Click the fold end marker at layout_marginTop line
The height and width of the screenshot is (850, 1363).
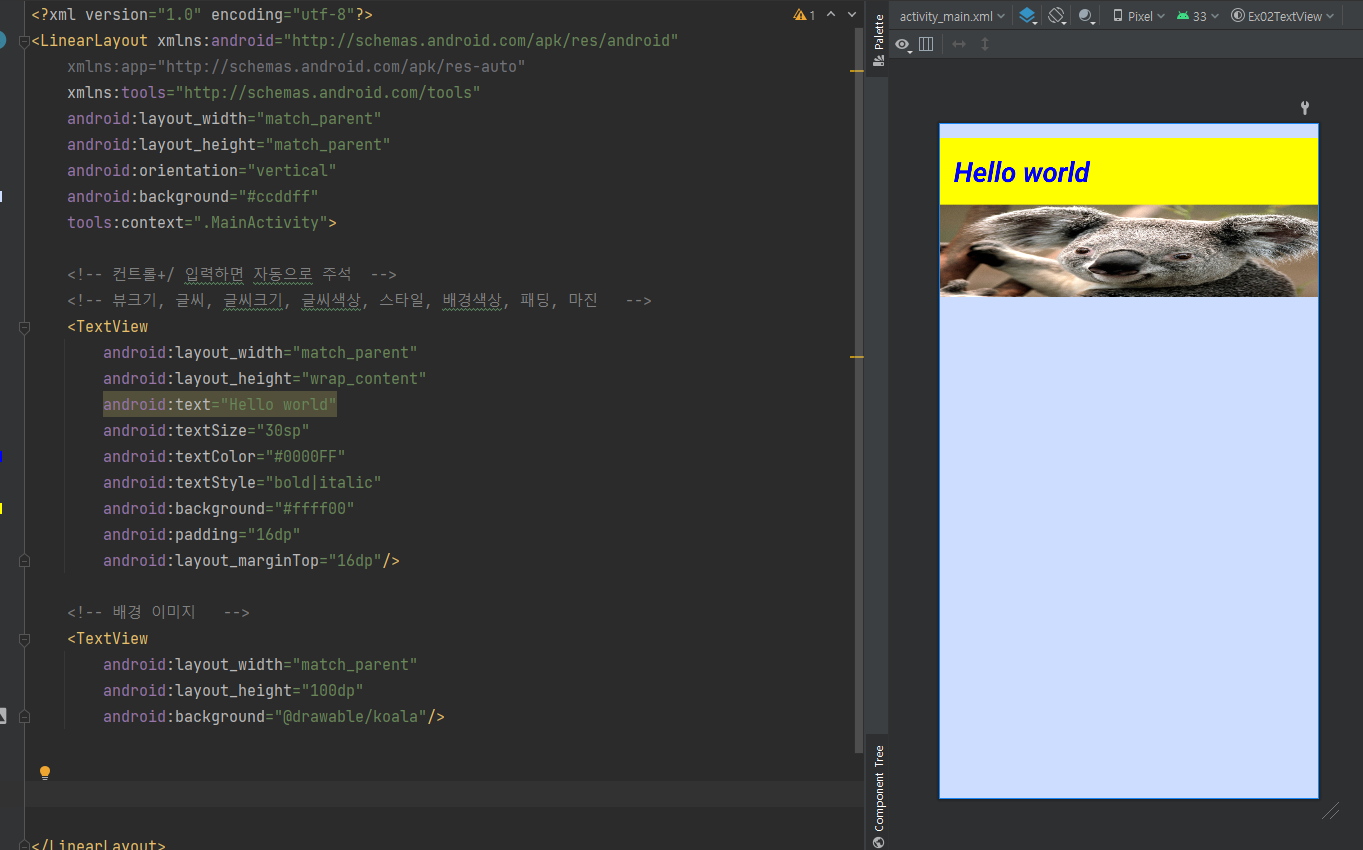(x=24, y=561)
